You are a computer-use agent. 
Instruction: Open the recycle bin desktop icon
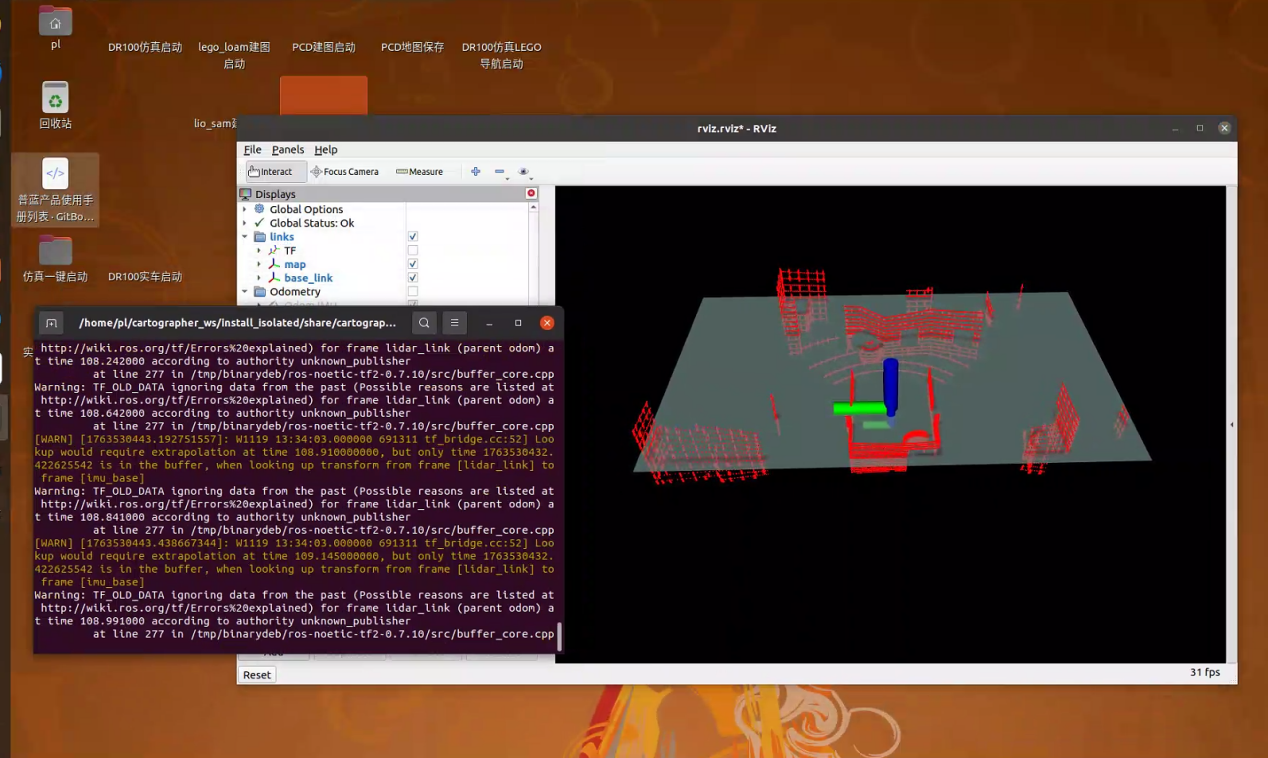(x=55, y=98)
